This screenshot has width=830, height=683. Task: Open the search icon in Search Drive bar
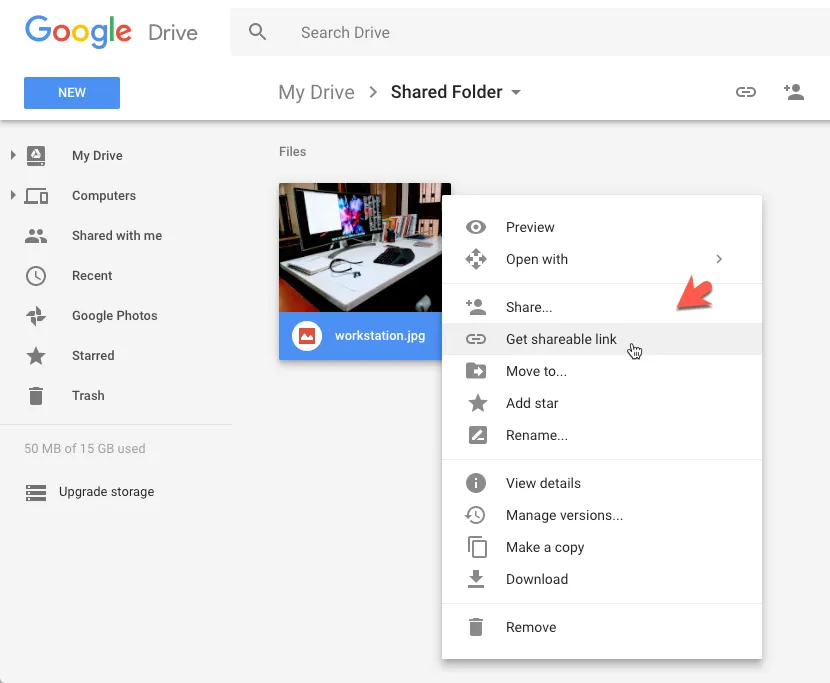click(257, 32)
